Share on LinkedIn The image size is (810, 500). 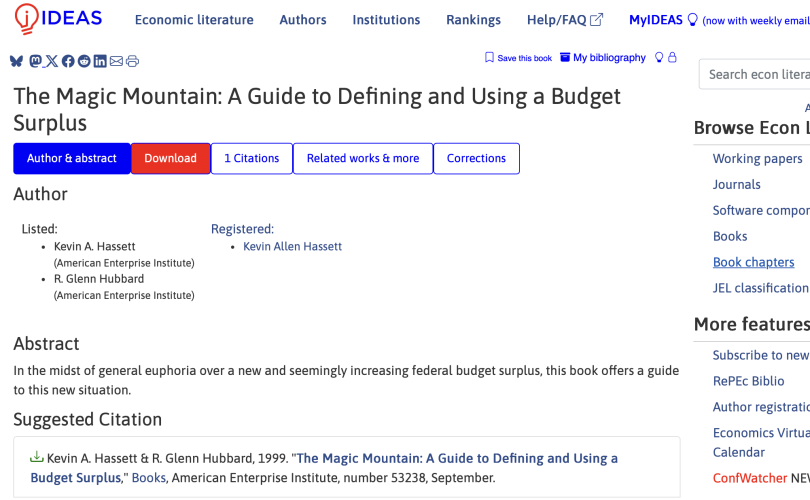[100, 61]
